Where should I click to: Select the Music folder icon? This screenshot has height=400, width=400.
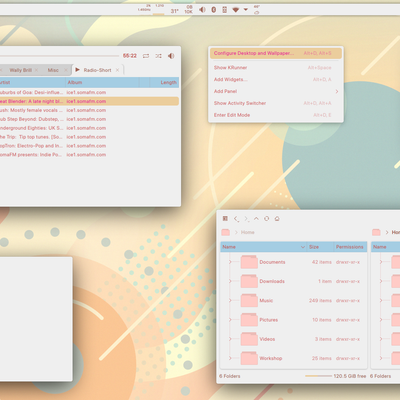(249, 301)
